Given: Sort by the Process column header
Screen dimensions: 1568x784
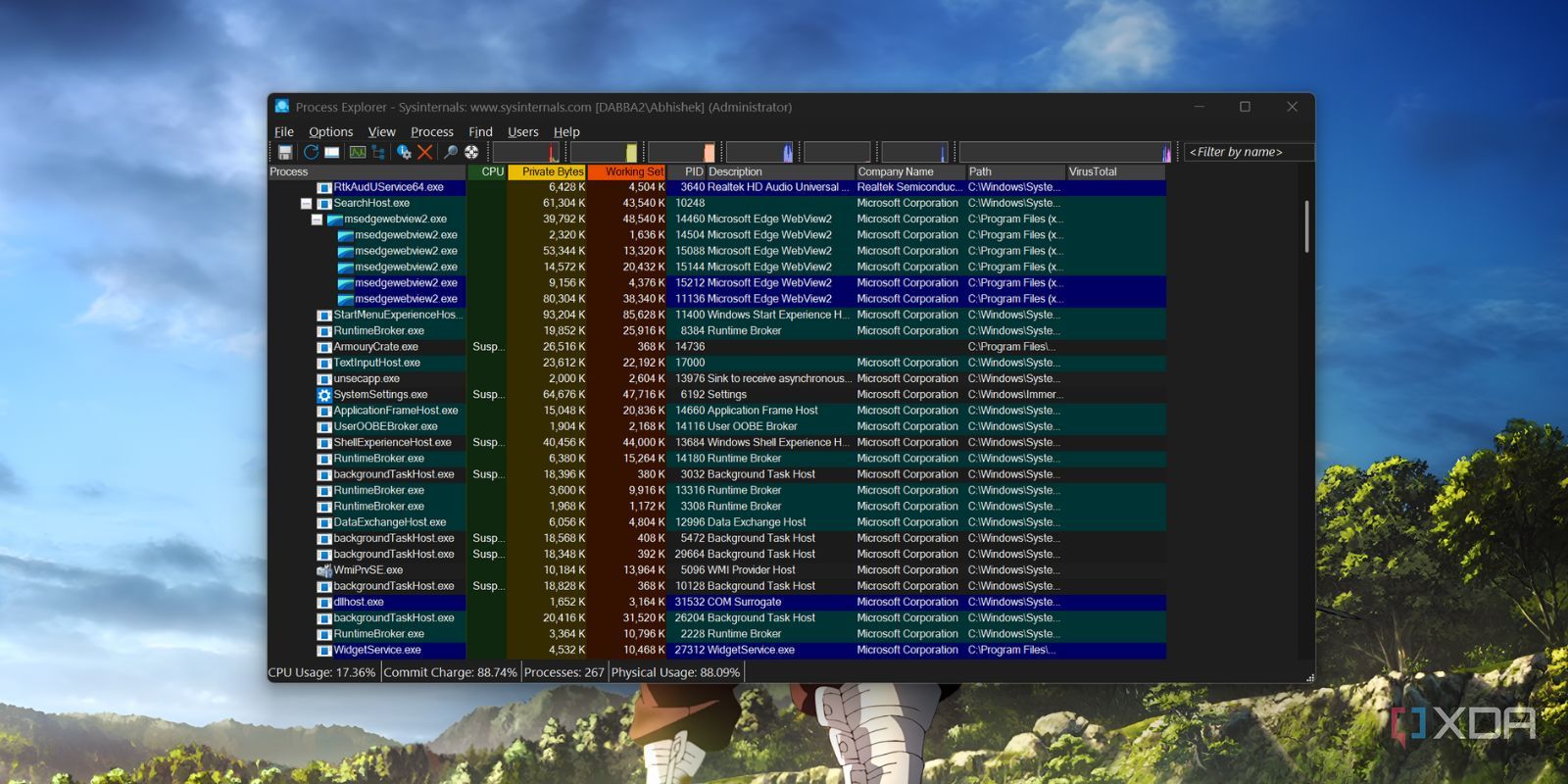Looking at the screenshot, I should [x=367, y=171].
